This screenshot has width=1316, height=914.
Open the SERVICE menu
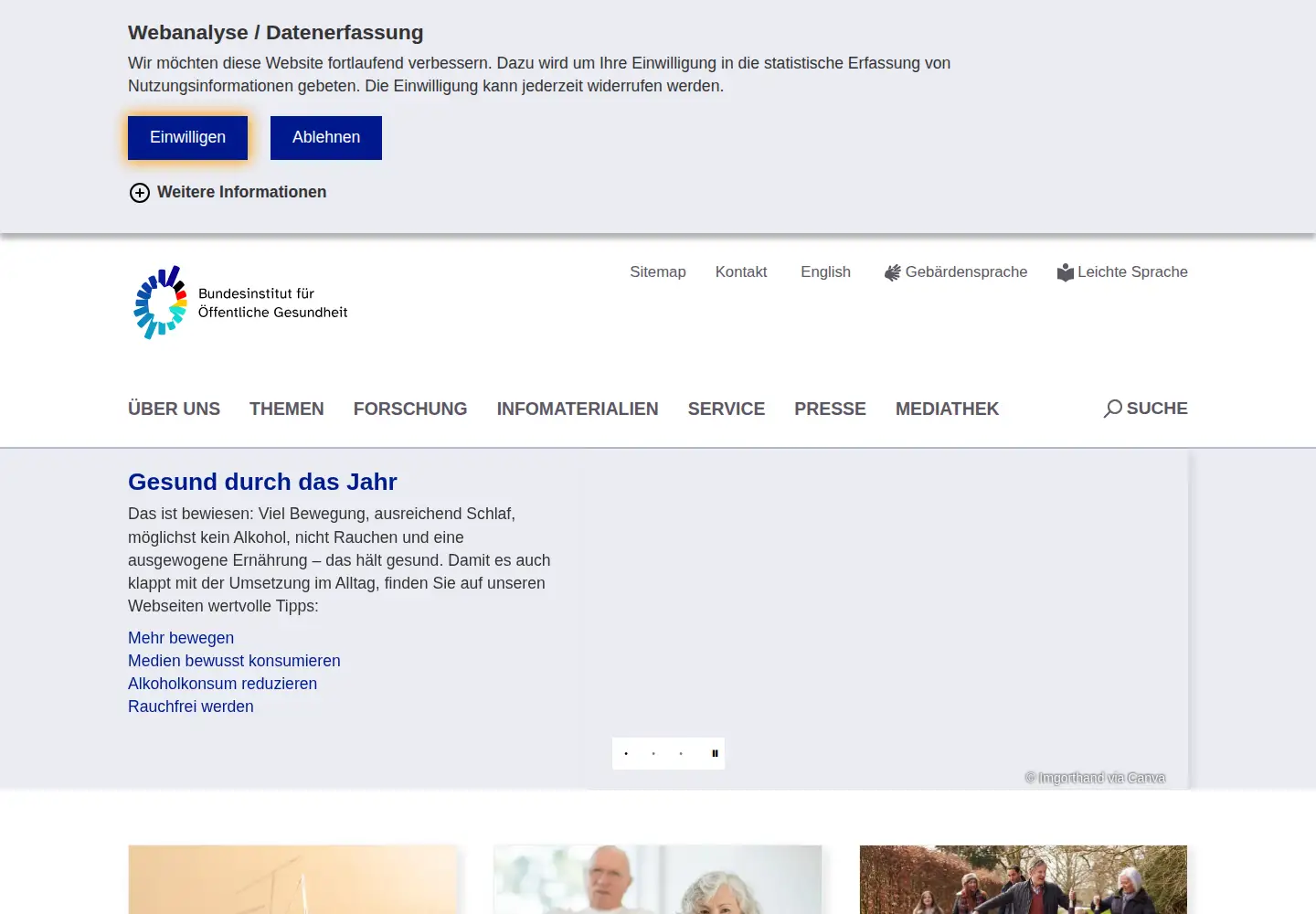727,409
